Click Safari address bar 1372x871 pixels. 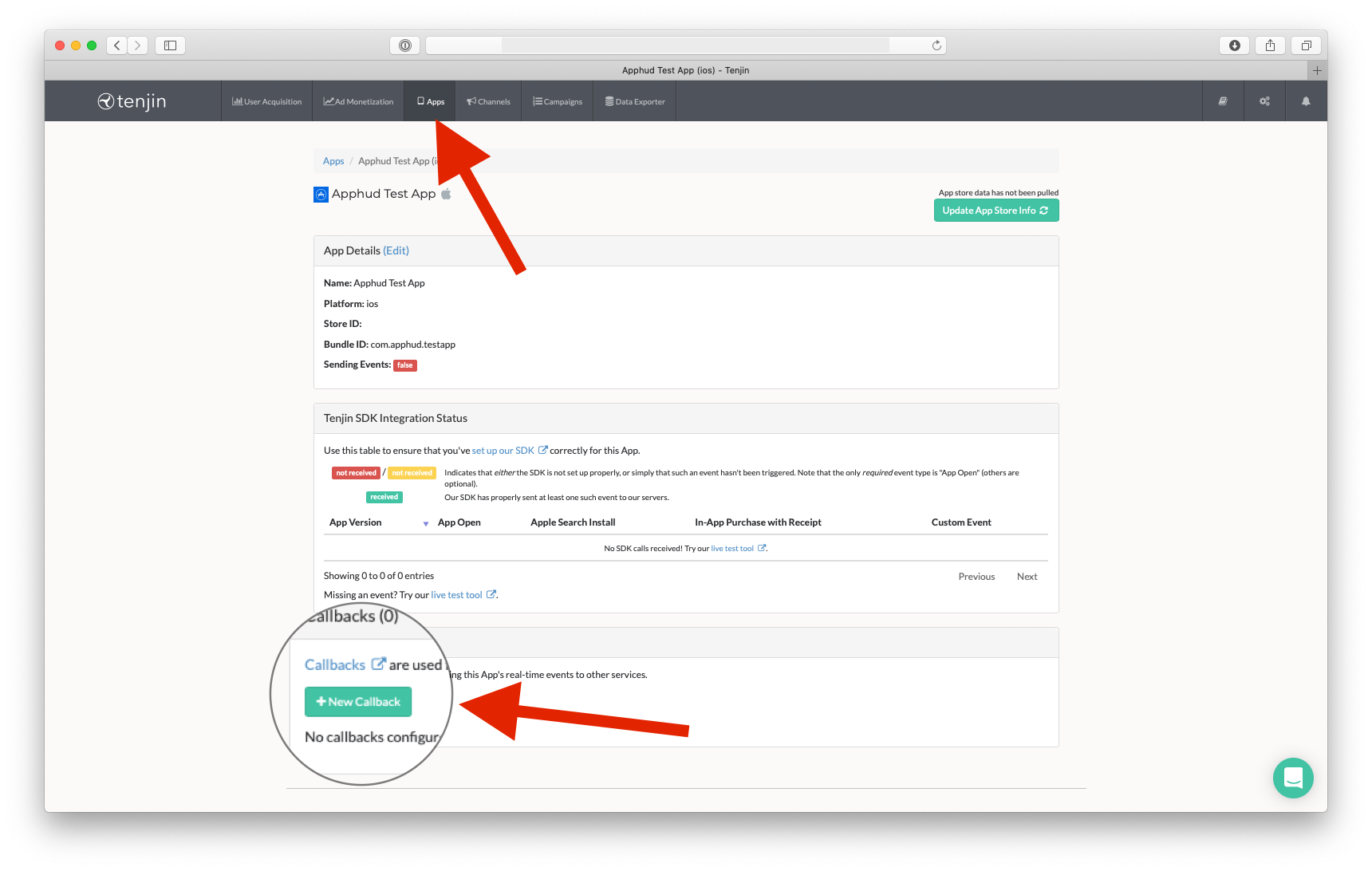[686, 45]
